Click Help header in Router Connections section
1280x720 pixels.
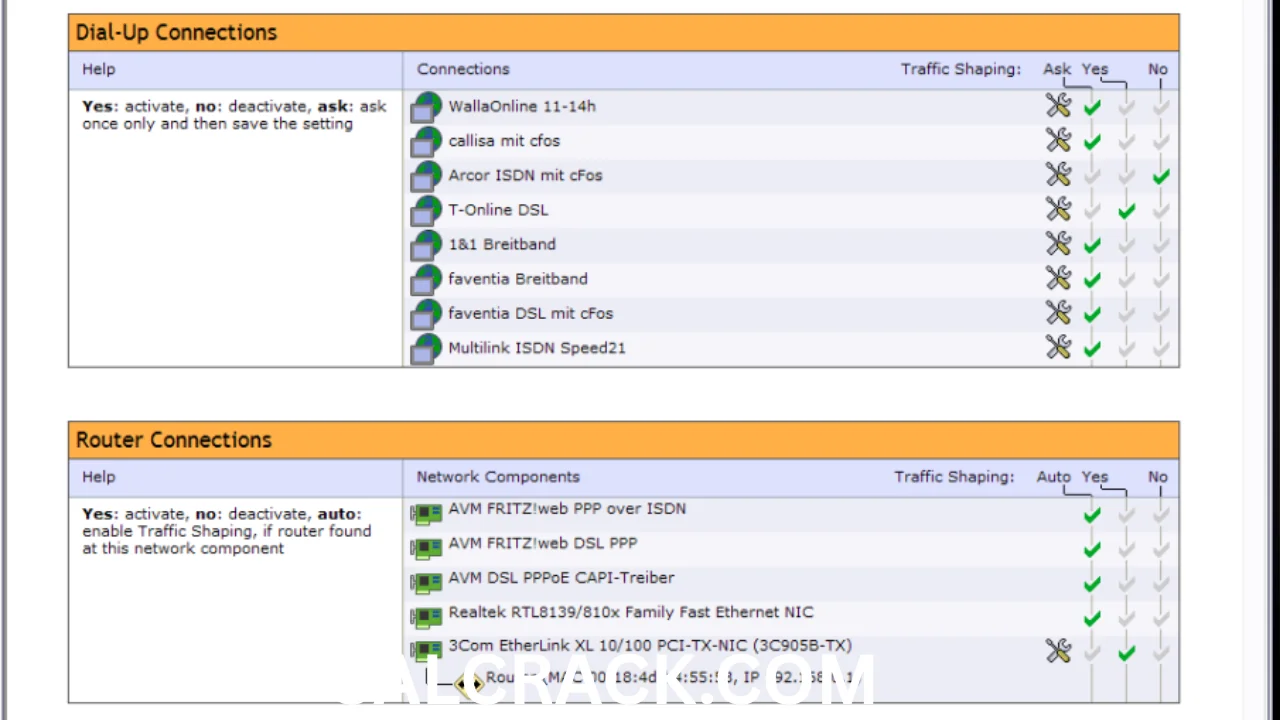click(99, 477)
